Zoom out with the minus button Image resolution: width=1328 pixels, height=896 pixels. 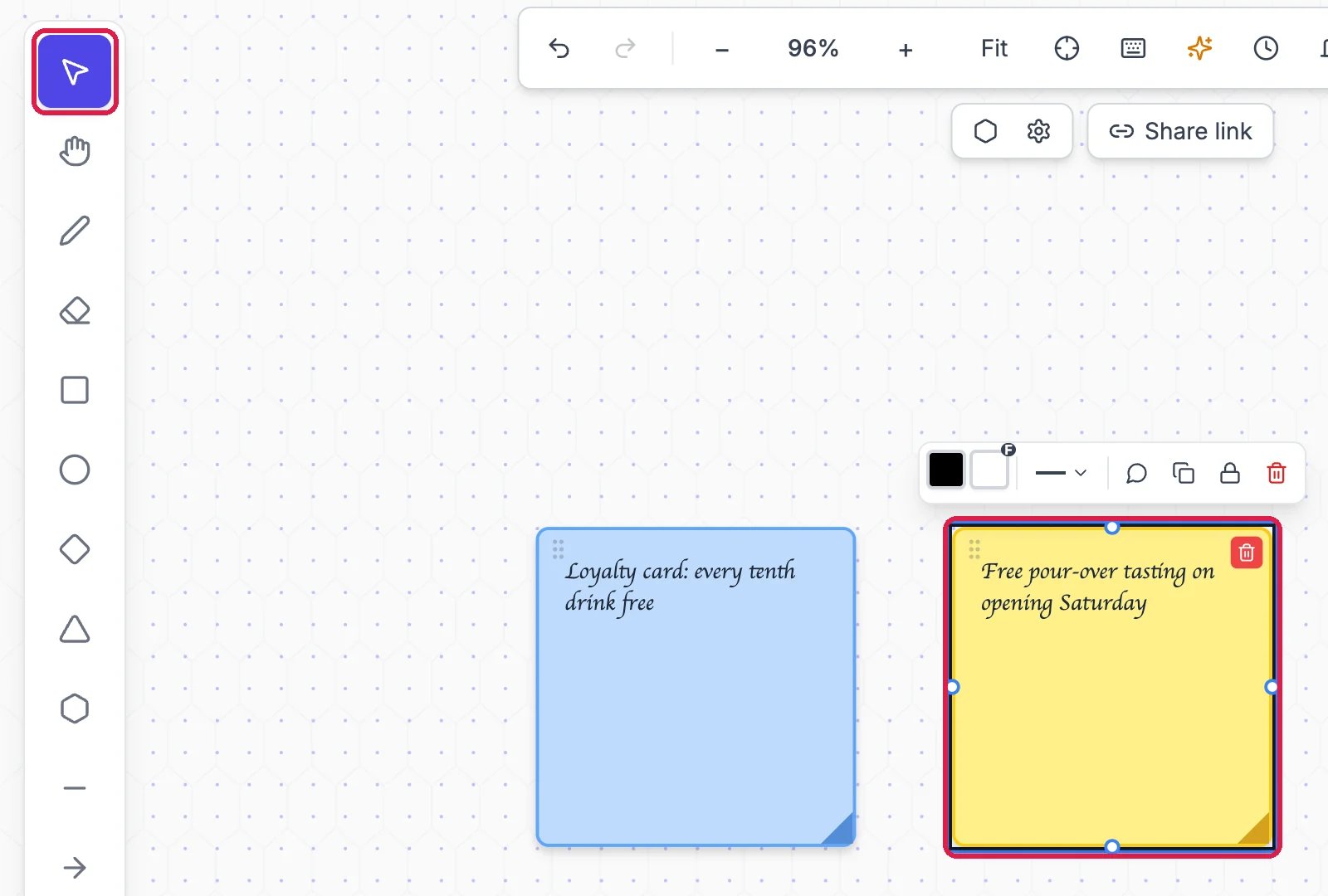pyautogui.click(x=722, y=49)
